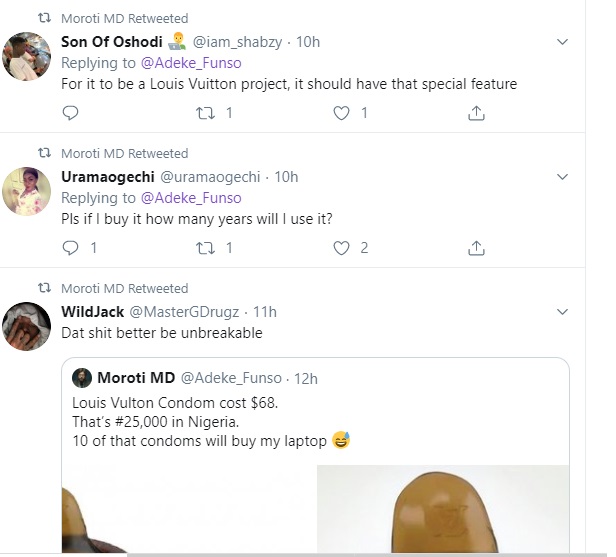
Task: Visit the WildJack profile name
Action: (93, 312)
